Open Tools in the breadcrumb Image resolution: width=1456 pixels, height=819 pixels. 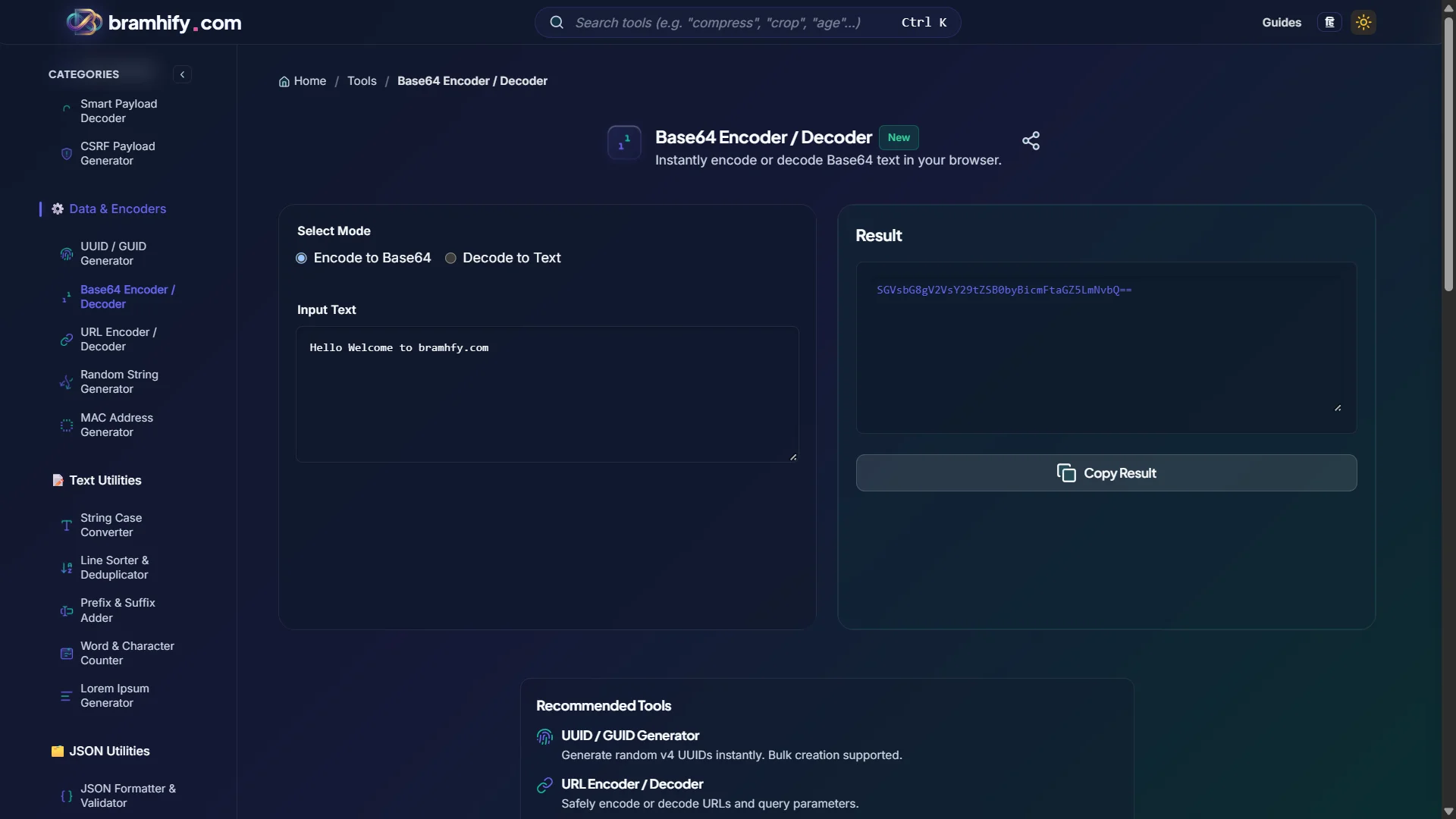click(362, 81)
